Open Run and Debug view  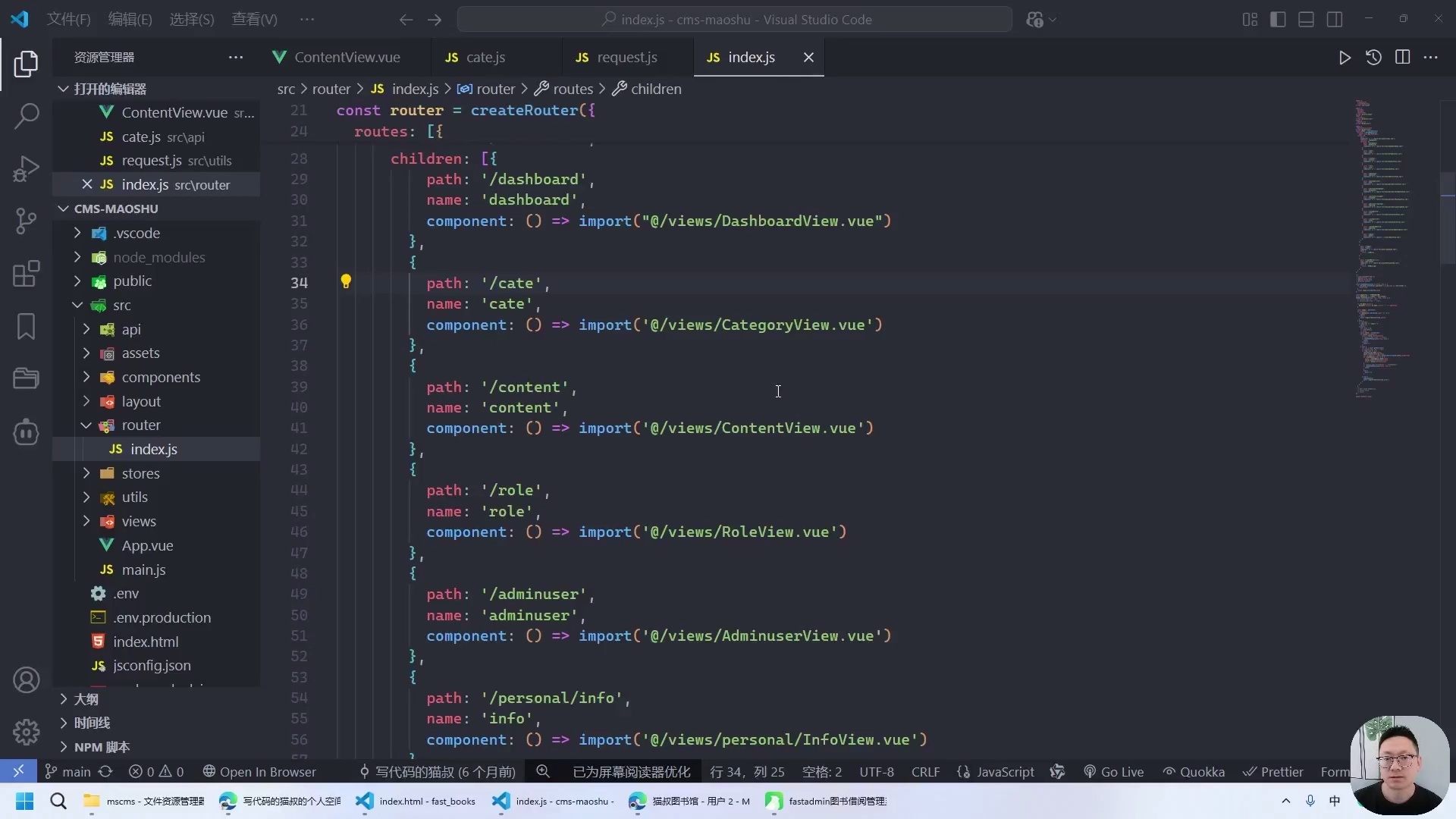(x=27, y=168)
